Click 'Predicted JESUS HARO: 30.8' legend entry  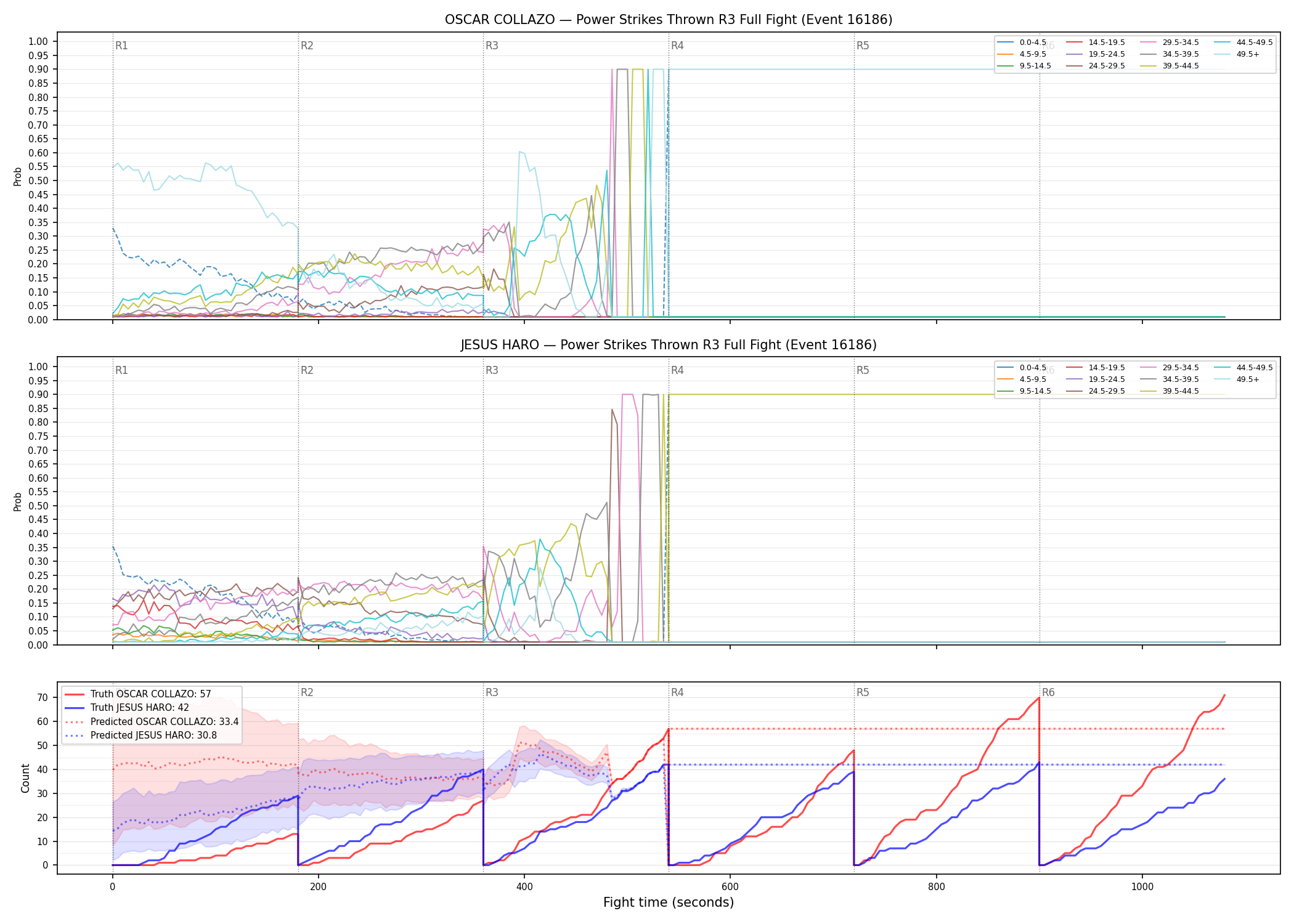(141, 736)
